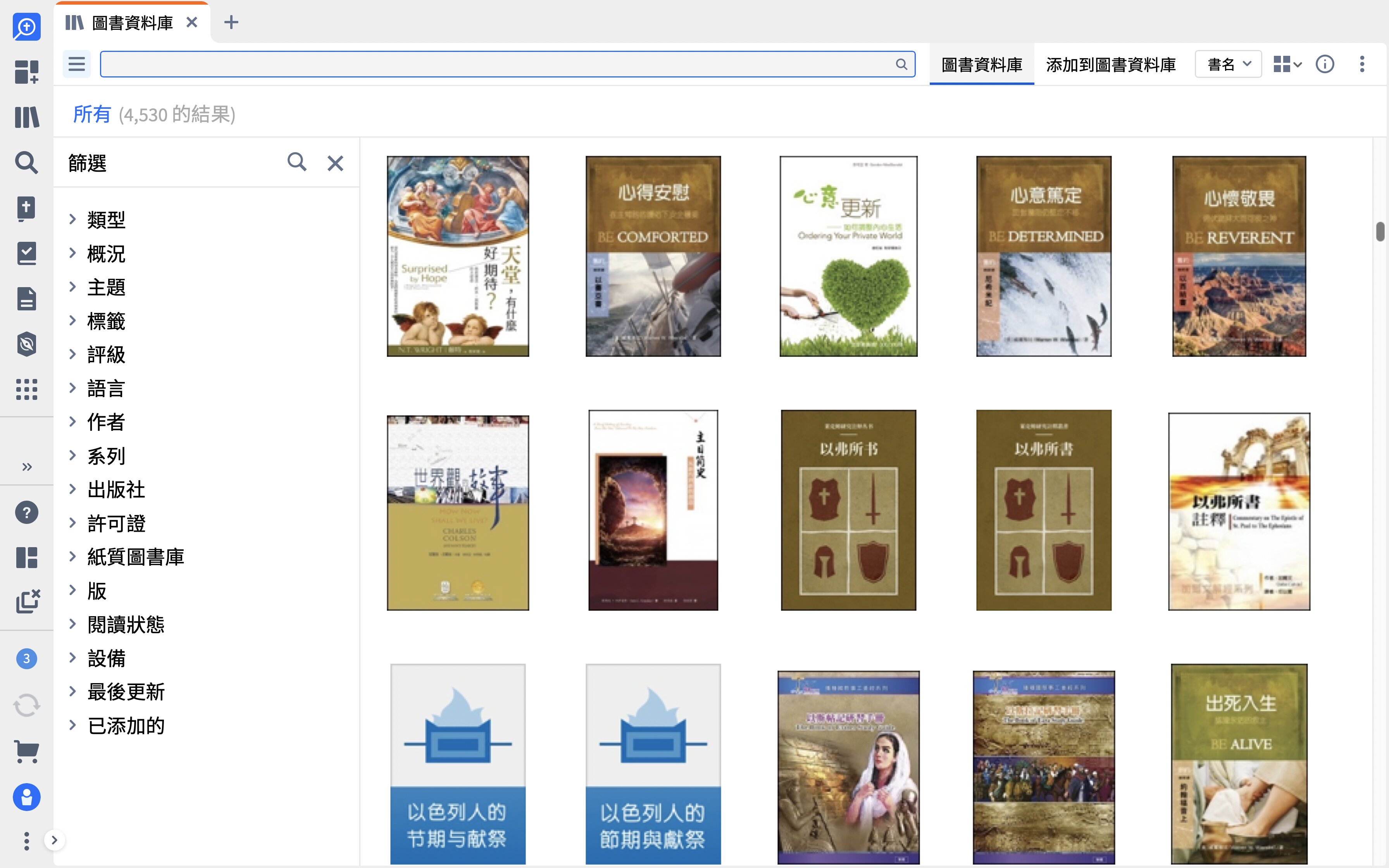Image resolution: width=1389 pixels, height=868 pixels.
Task: Open the 以色列人的節期與獻祭 traditional cover
Action: [x=653, y=764]
